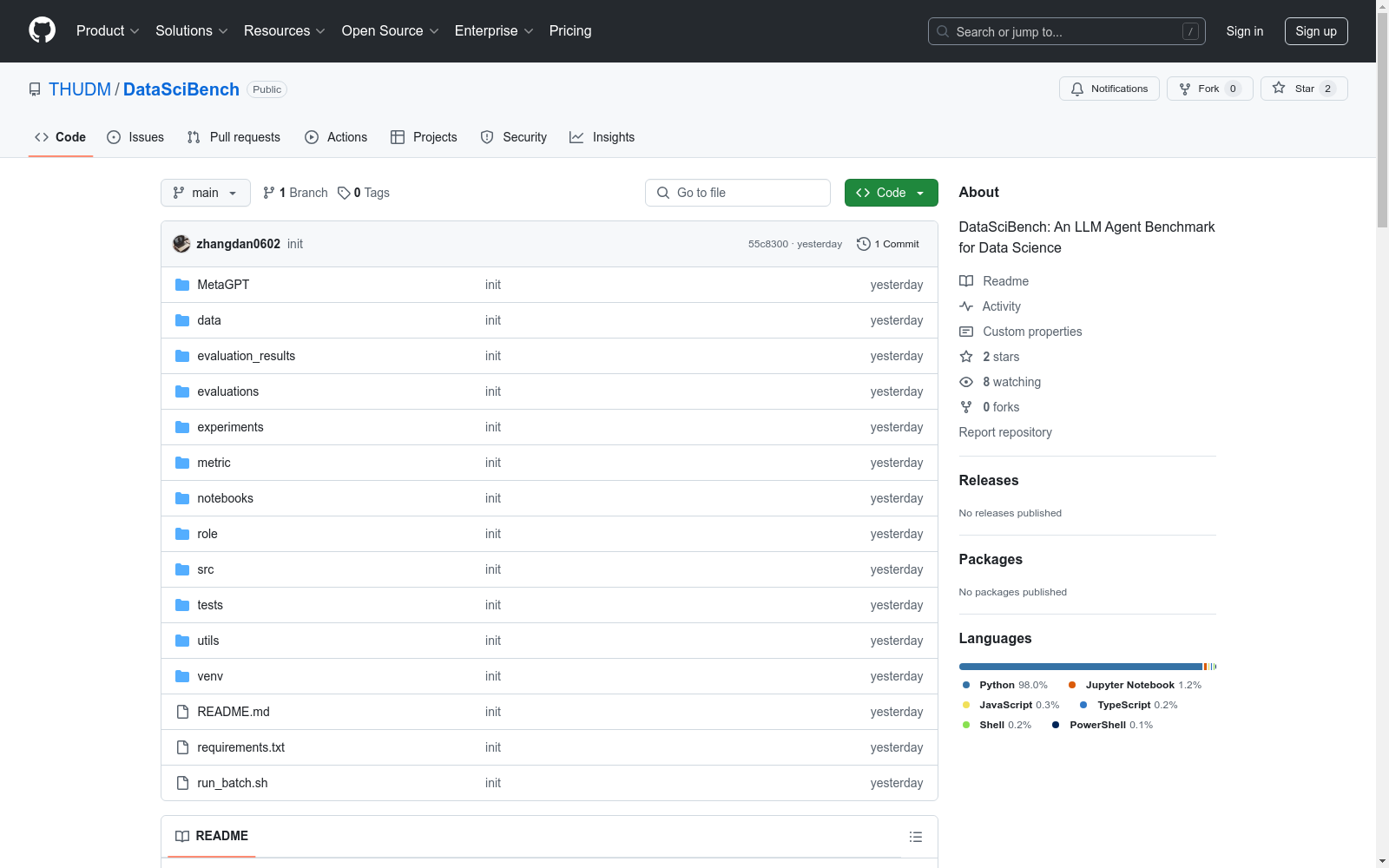Go to the Pricing page
Screen dimensions: 1389x868
tap(570, 30)
